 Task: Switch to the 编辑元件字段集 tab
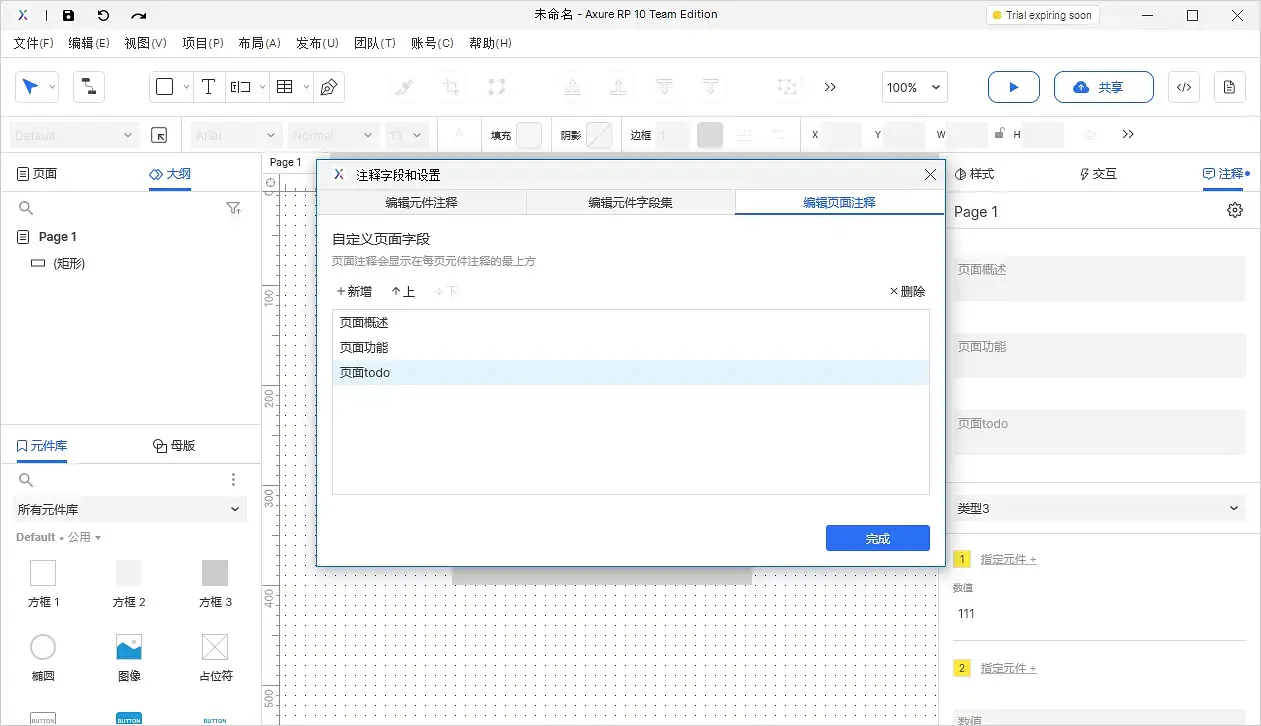[x=631, y=201]
